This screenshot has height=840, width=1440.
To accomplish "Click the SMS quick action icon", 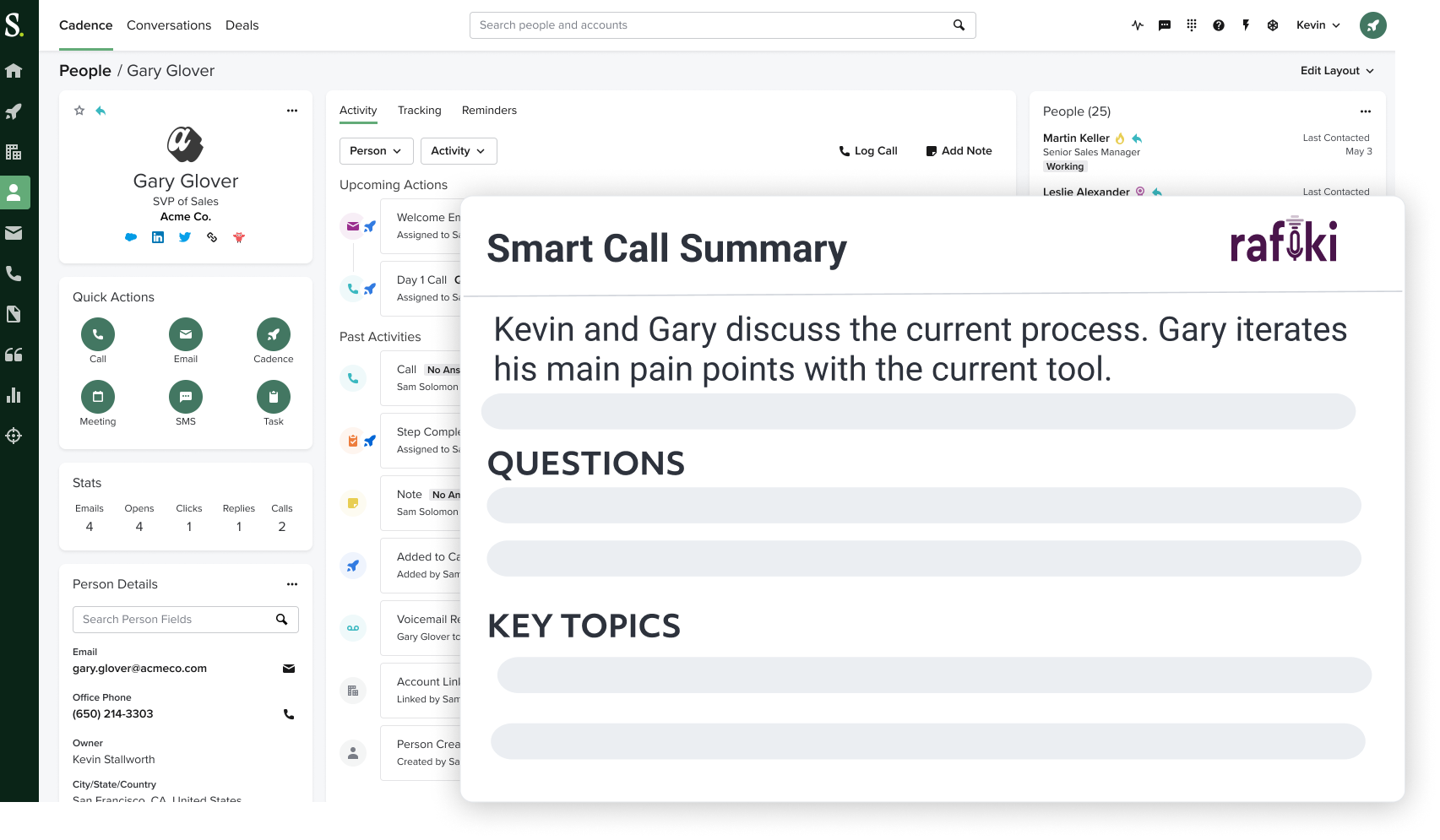I will 186,398.
